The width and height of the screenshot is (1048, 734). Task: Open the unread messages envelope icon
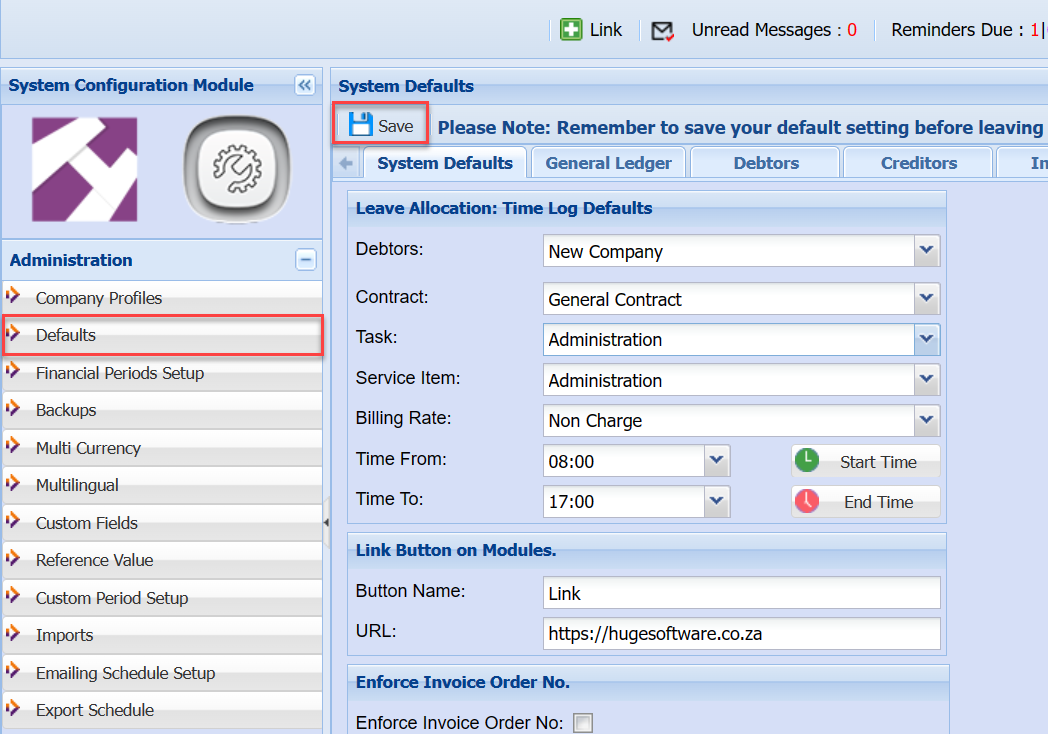(662, 31)
